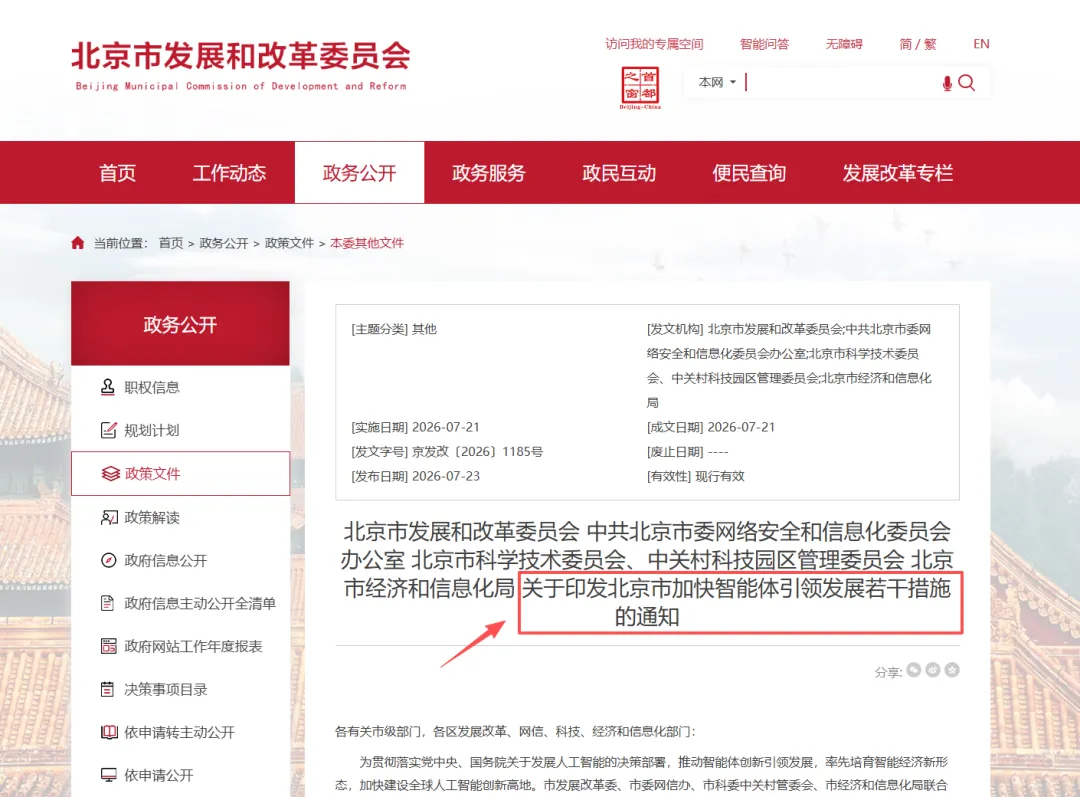This screenshot has width=1080, height=797.
Task: Click 首页 in the breadcrumb
Action: 171,243
